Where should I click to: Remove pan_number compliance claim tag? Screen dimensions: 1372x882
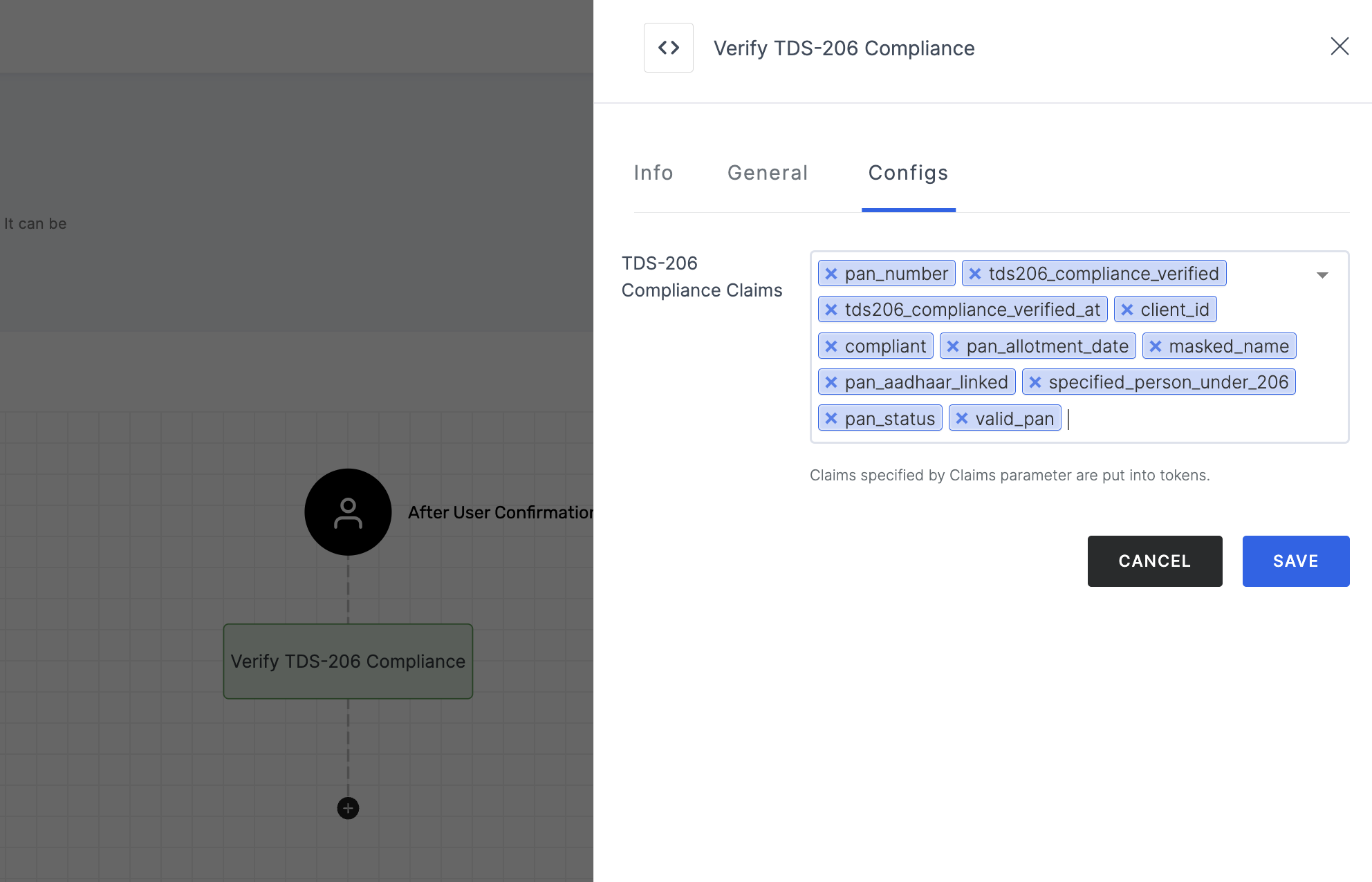(833, 273)
